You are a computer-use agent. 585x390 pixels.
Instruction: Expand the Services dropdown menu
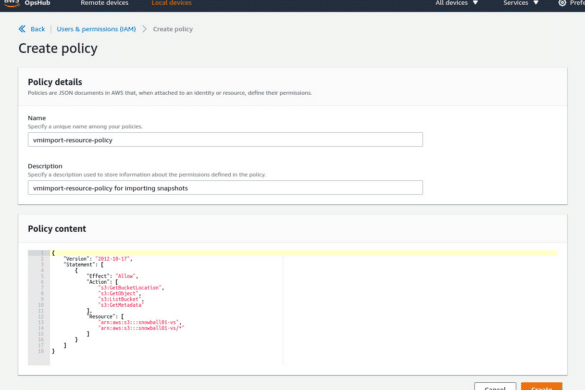[x=521, y=3]
